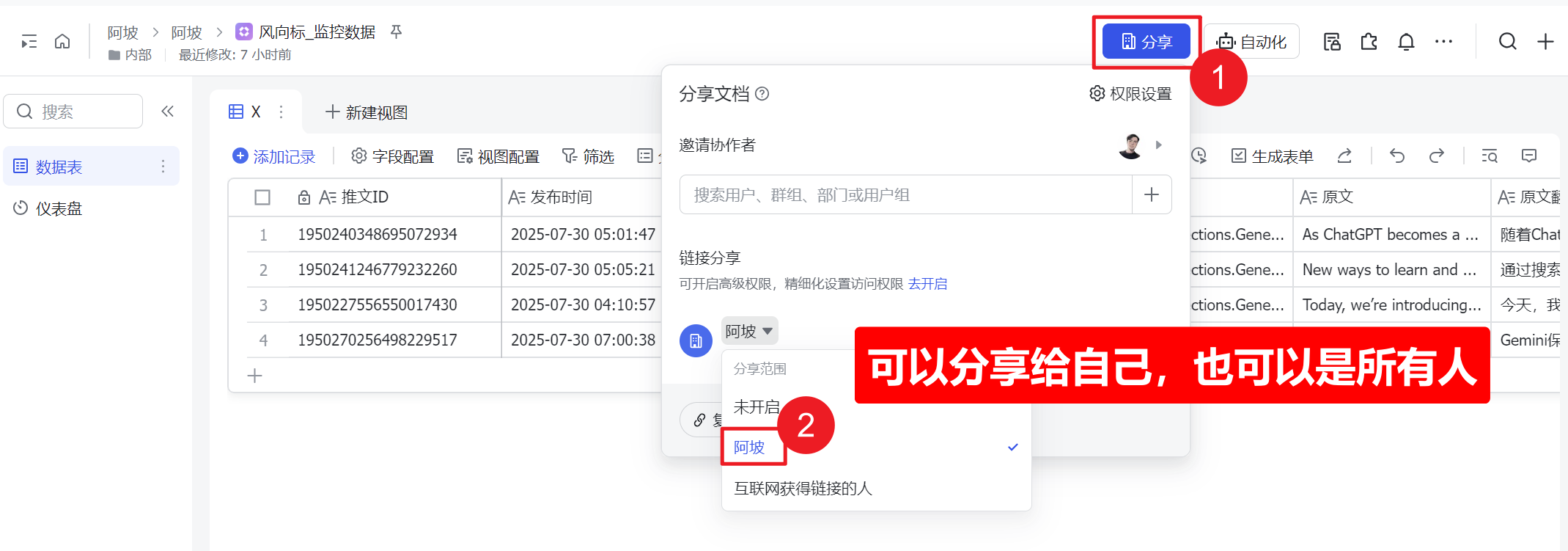Open the 风向标_监控数据 document icon

(244, 32)
